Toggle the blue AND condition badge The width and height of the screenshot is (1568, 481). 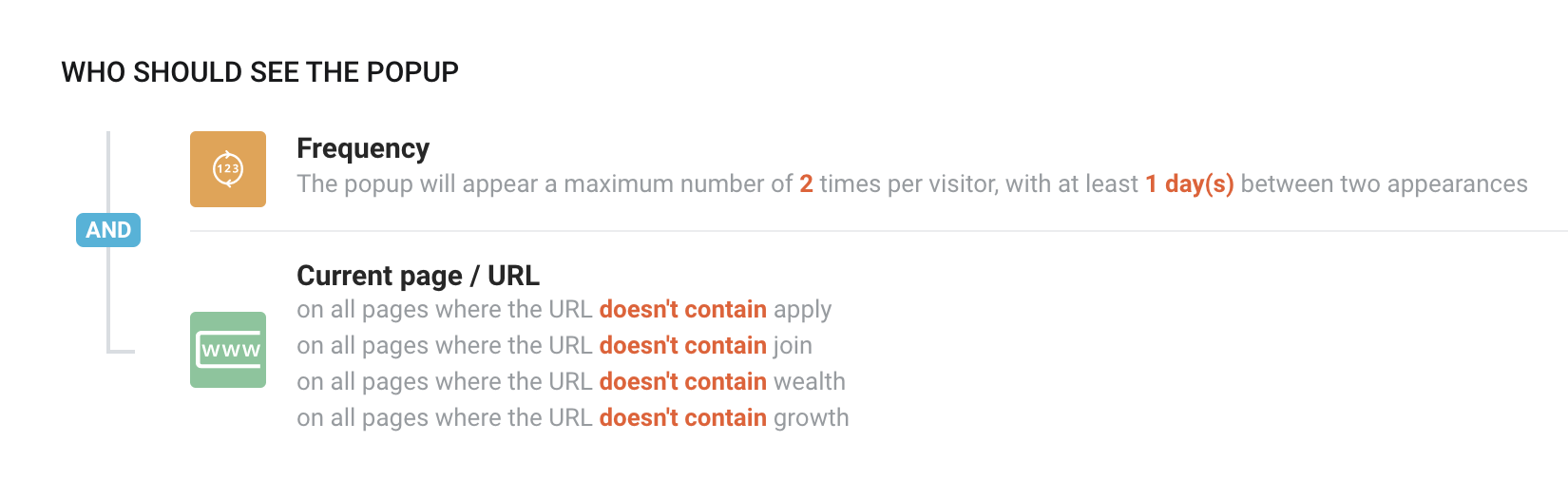(x=108, y=230)
